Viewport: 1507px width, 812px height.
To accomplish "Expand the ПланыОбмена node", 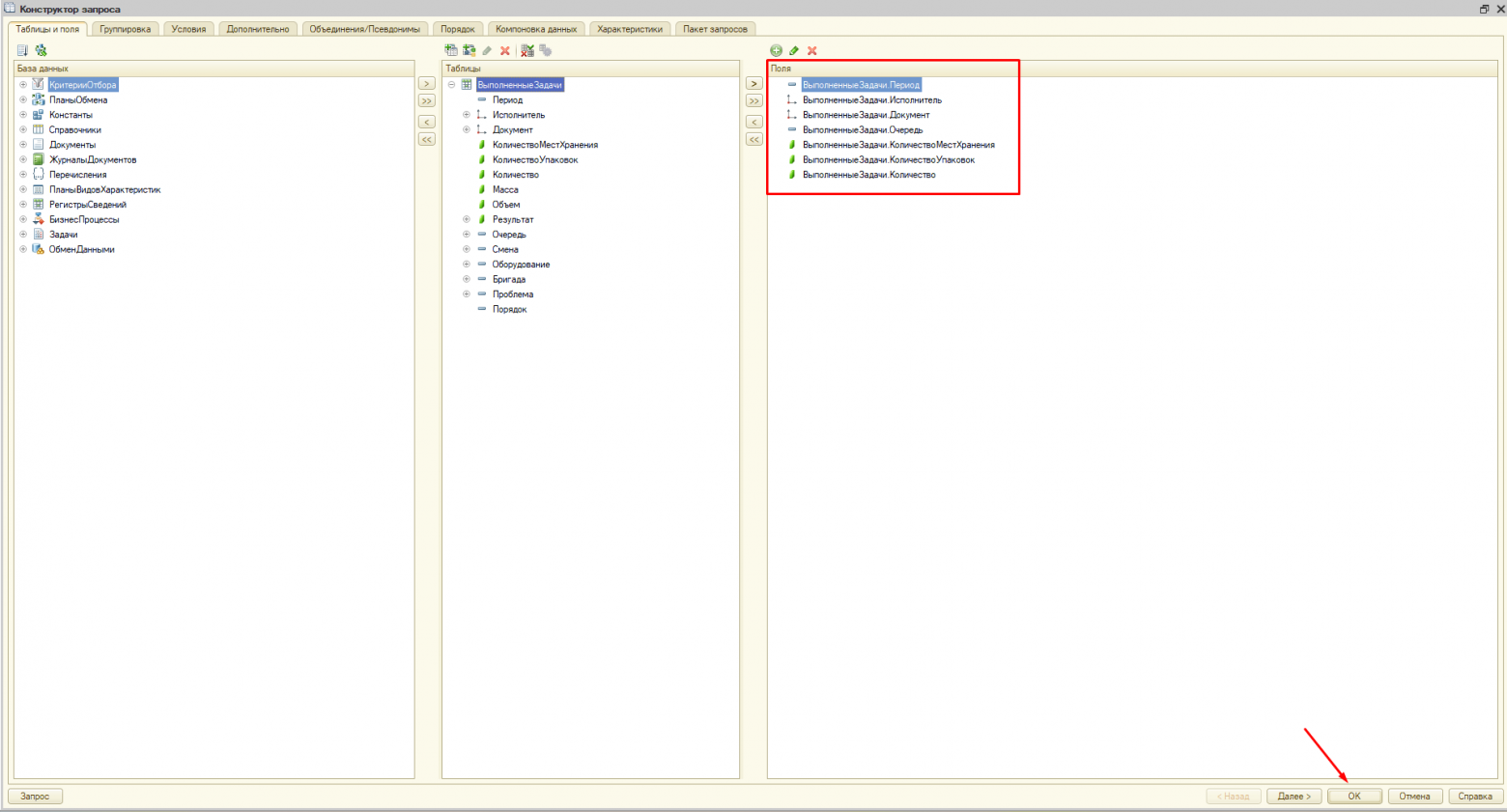I will (23, 99).
